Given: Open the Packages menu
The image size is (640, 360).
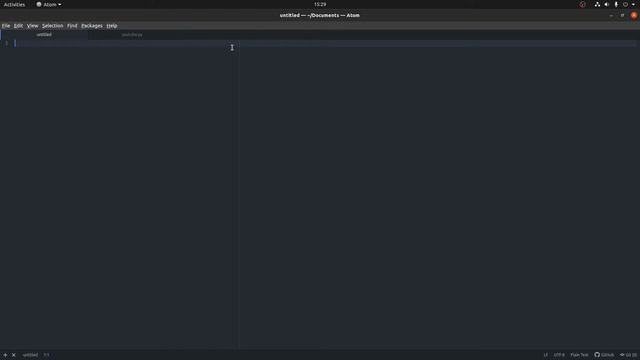Looking at the screenshot, I should point(92,26).
